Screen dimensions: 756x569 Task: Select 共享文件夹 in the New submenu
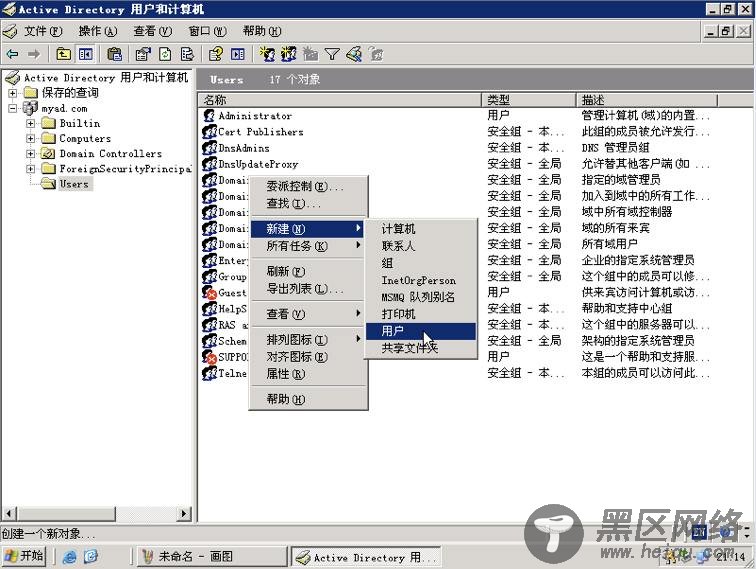(421, 348)
